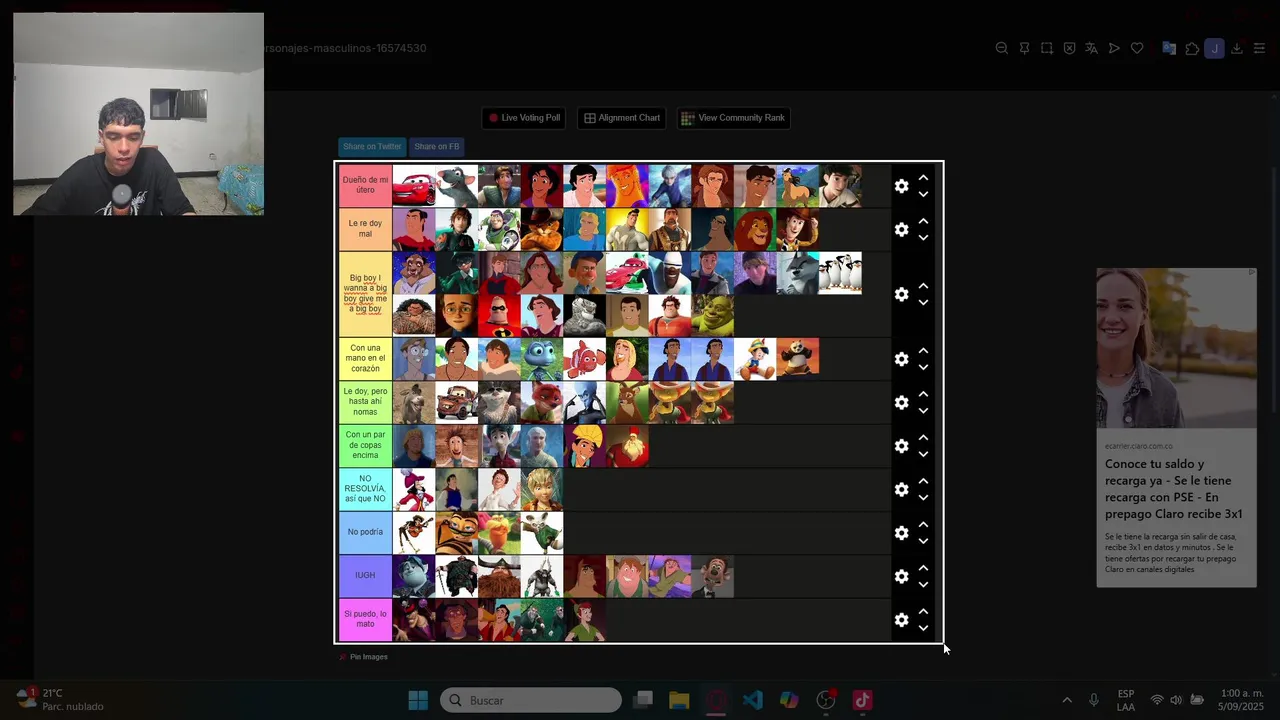
Task: Open Visual Studio Code from taskbar
Action: click(x=753, y=700)
